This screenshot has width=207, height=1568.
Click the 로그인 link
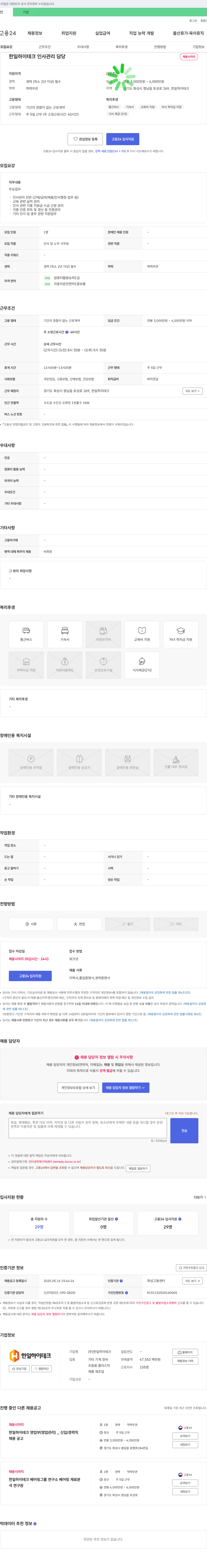click(x=193, y=21)
